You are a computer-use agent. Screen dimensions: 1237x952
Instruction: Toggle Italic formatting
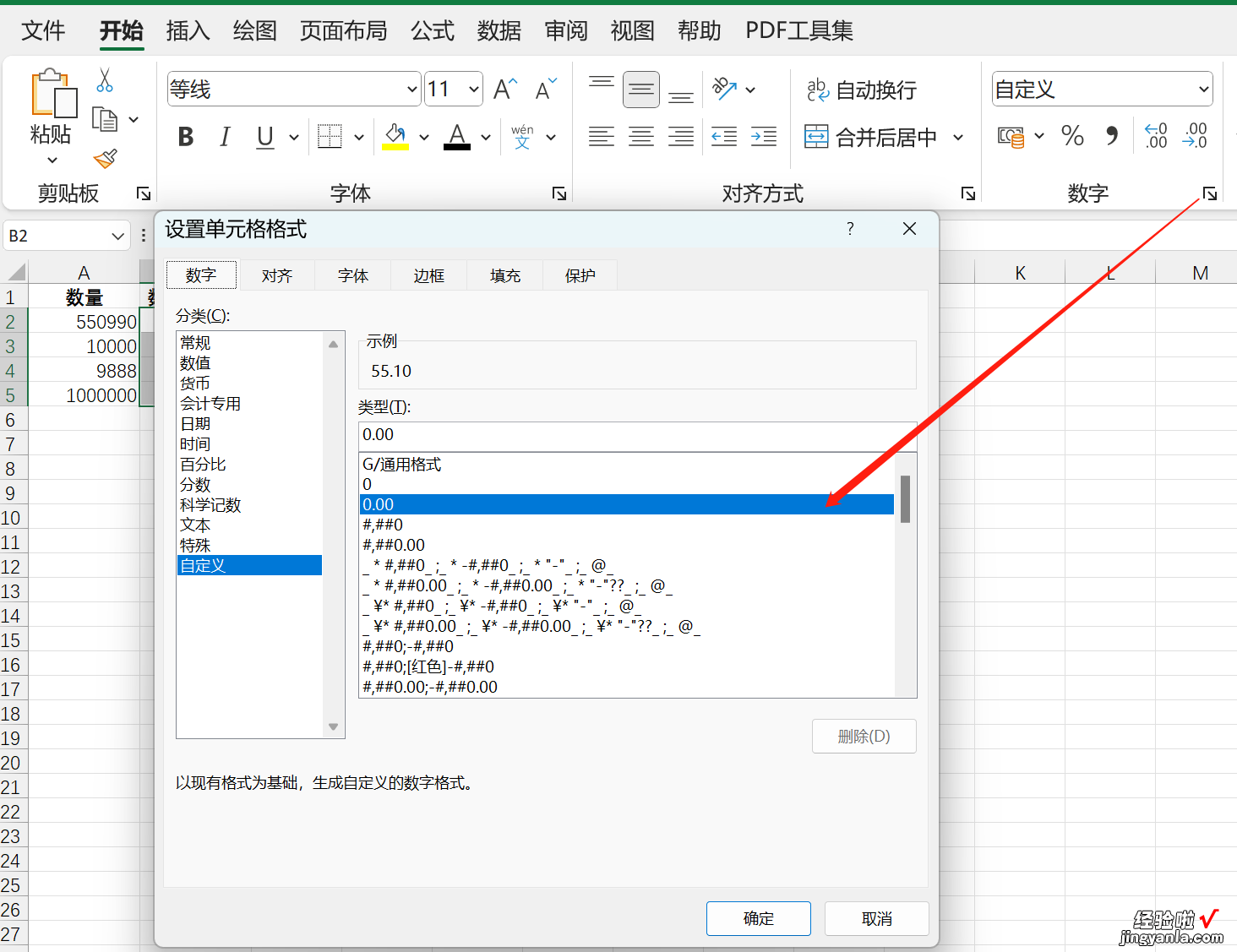[225, 137]
